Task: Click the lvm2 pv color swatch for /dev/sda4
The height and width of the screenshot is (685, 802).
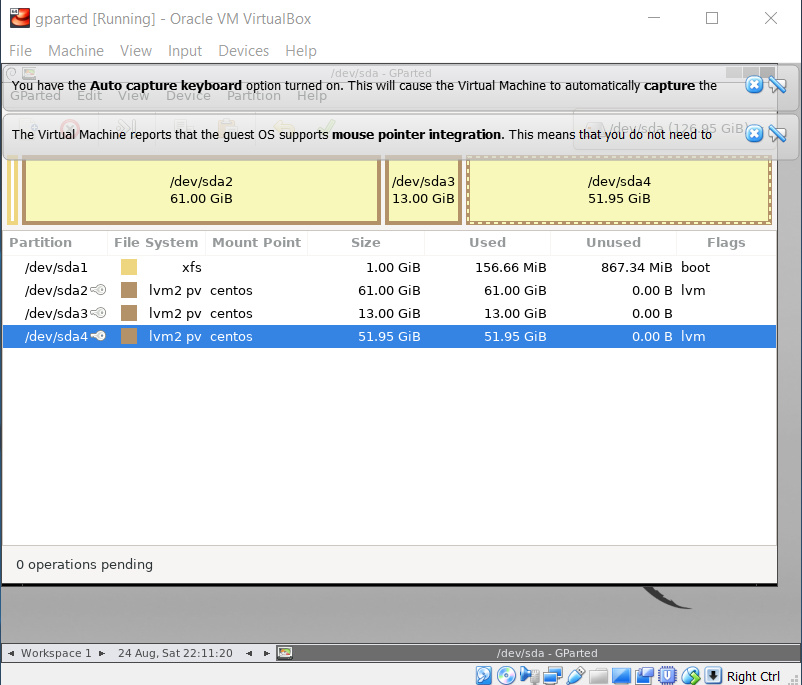Action: 129,336
